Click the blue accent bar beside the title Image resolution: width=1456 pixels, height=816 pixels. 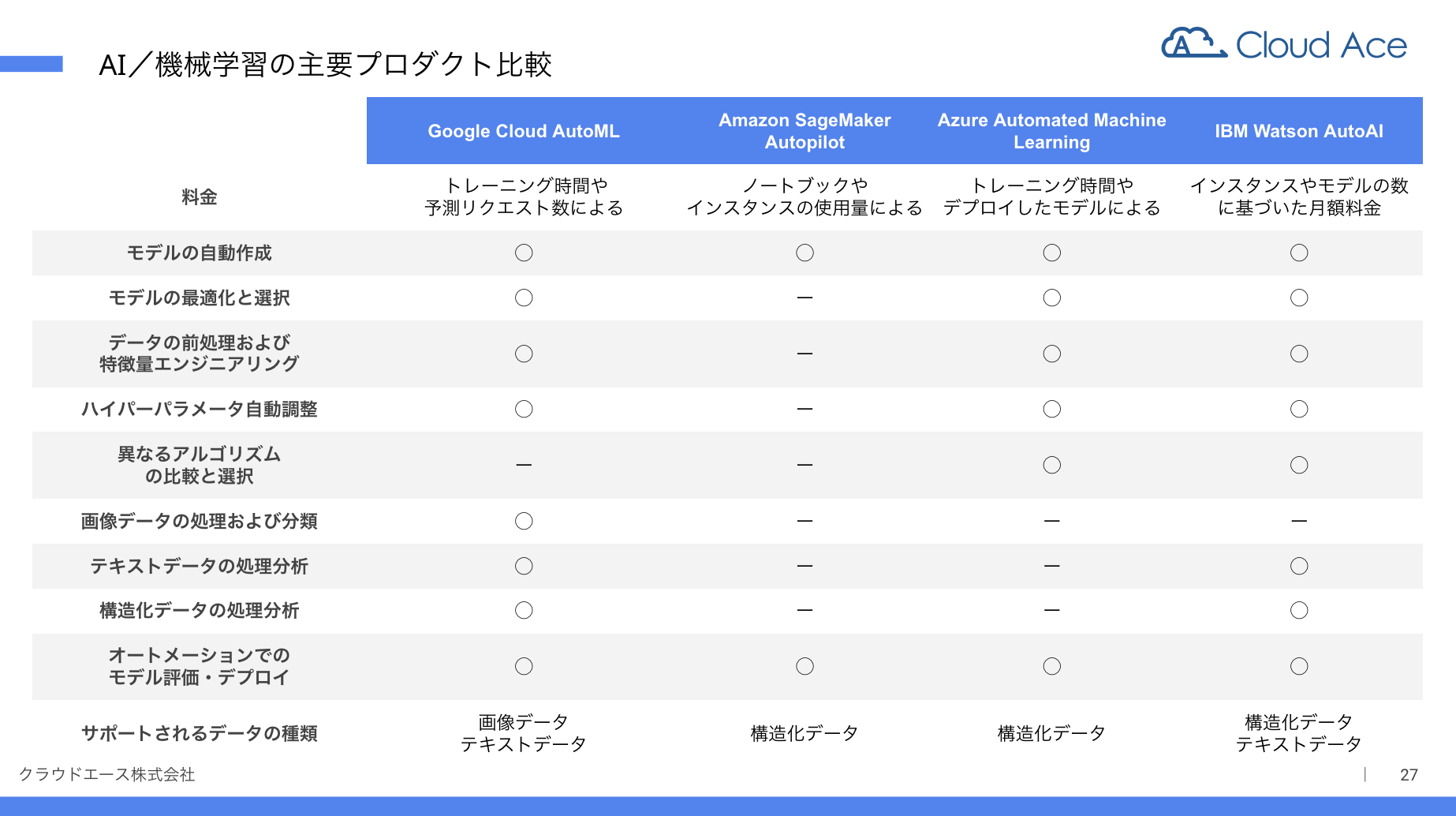click(32, 64)
